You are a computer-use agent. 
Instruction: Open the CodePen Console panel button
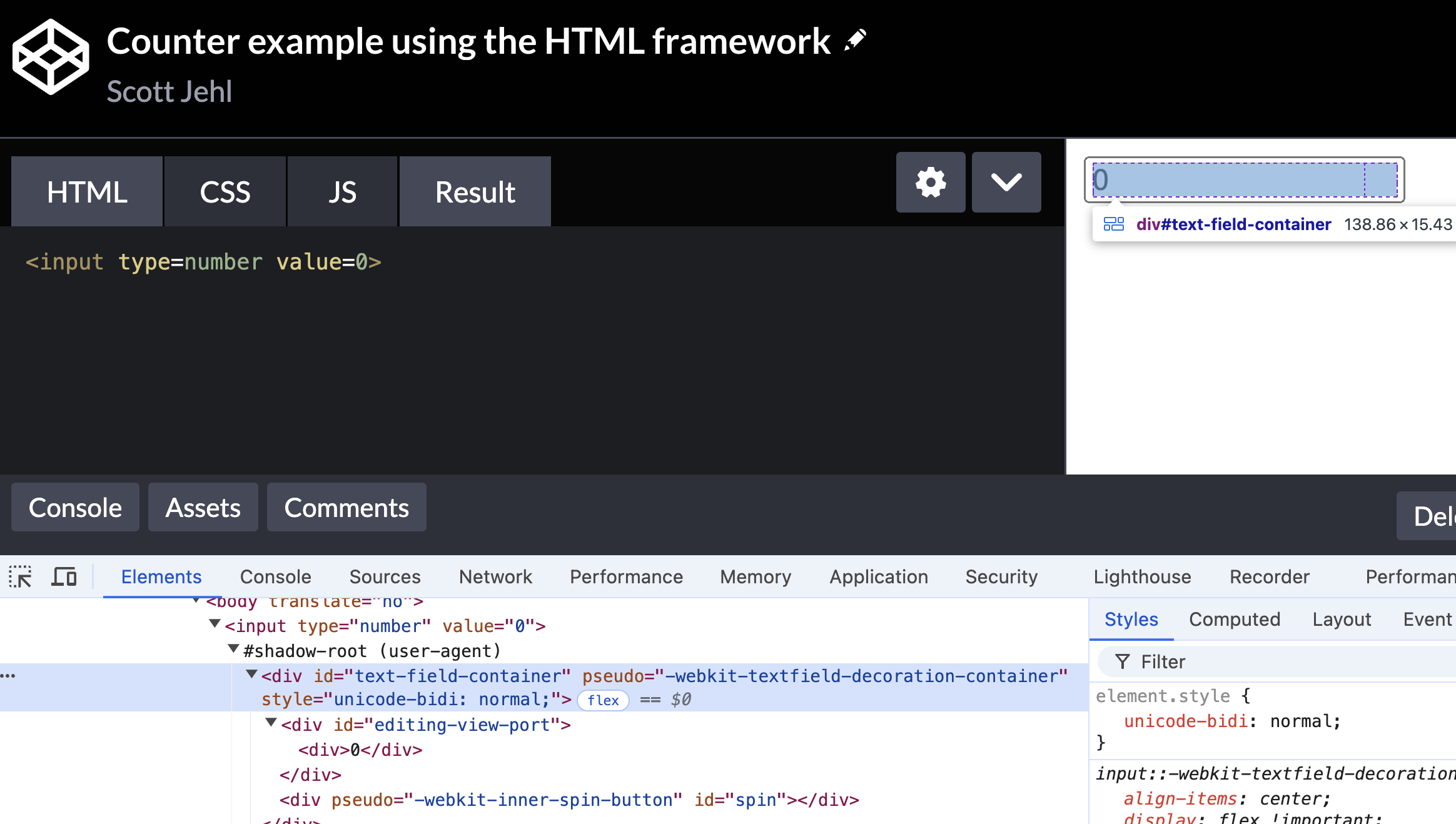[x=75, y=507]
